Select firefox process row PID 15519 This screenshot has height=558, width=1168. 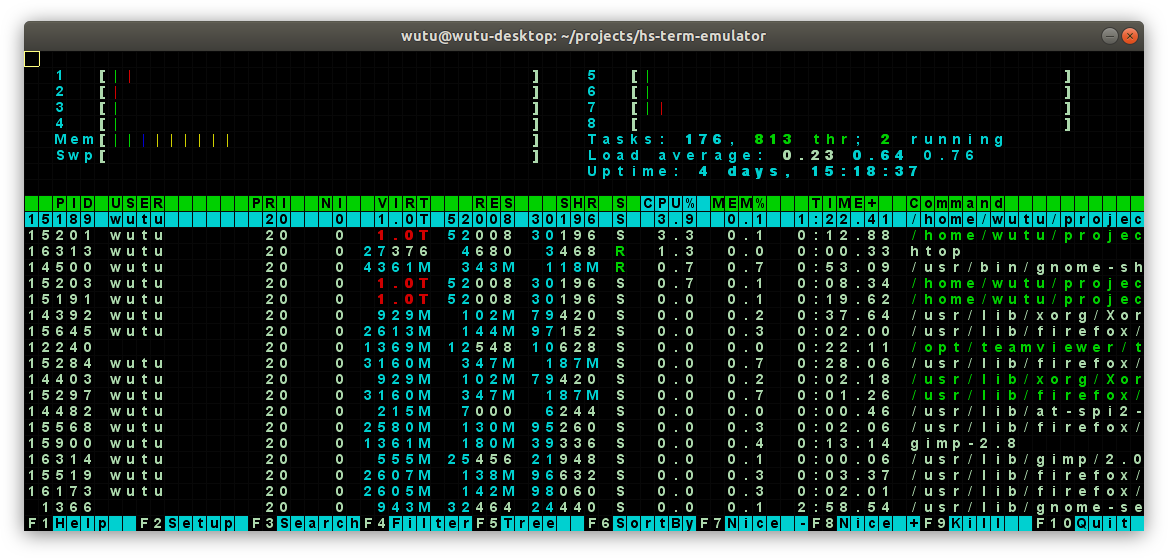point(585,475)
